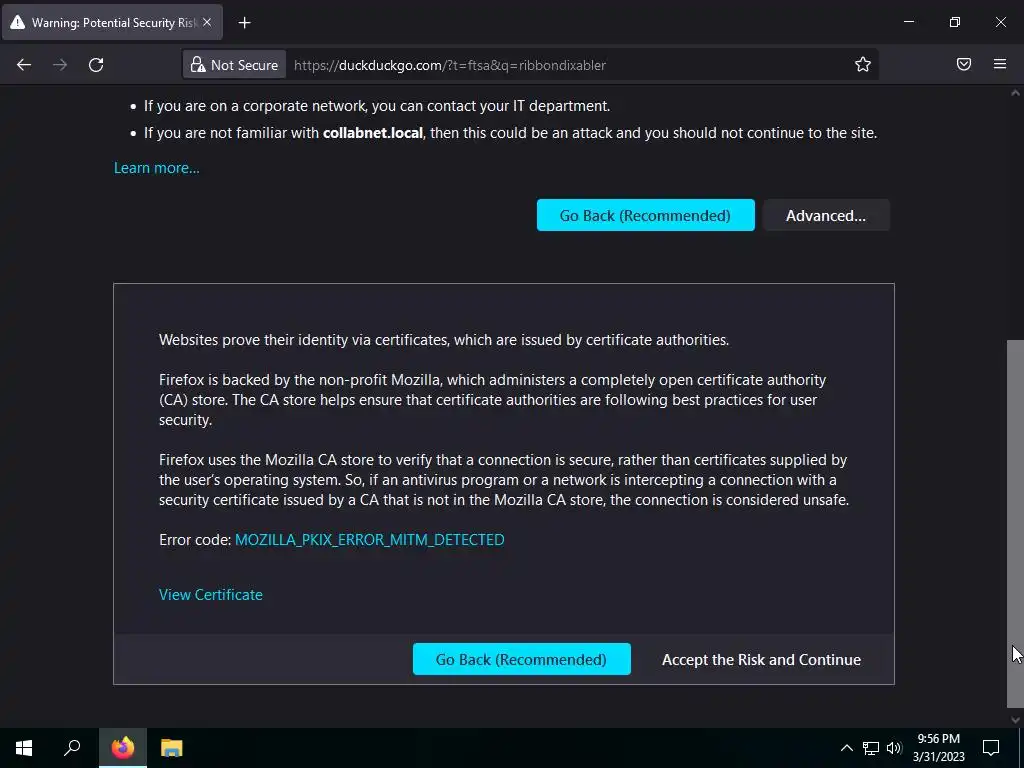The width and height of the screenshot is (1024, 768).
Task: Open Windows taskbar search
Action: point(72,748)
